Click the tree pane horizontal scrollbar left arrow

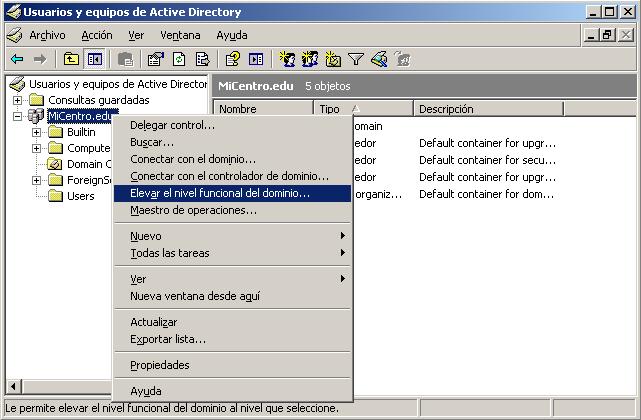(x=12, y=386)
